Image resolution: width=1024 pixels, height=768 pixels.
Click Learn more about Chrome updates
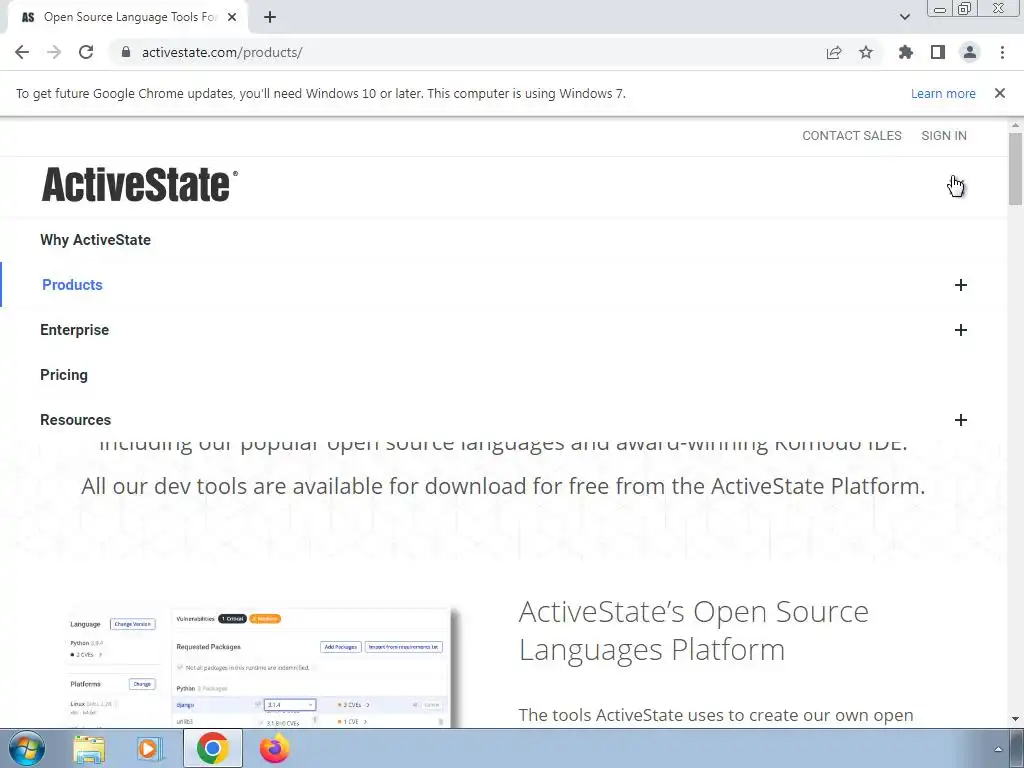click(x=943, y=93)
